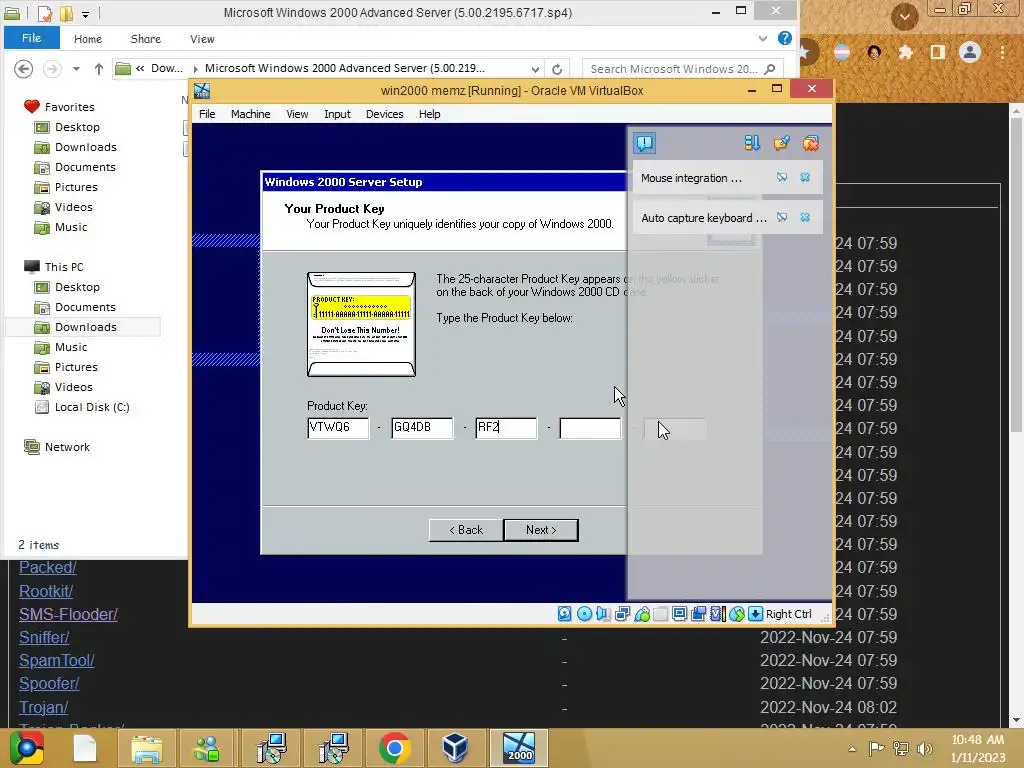Viewport: 1024px width, 768px height.
Task: Open the Rootkit/ directory link
Action: coord(46,591)
